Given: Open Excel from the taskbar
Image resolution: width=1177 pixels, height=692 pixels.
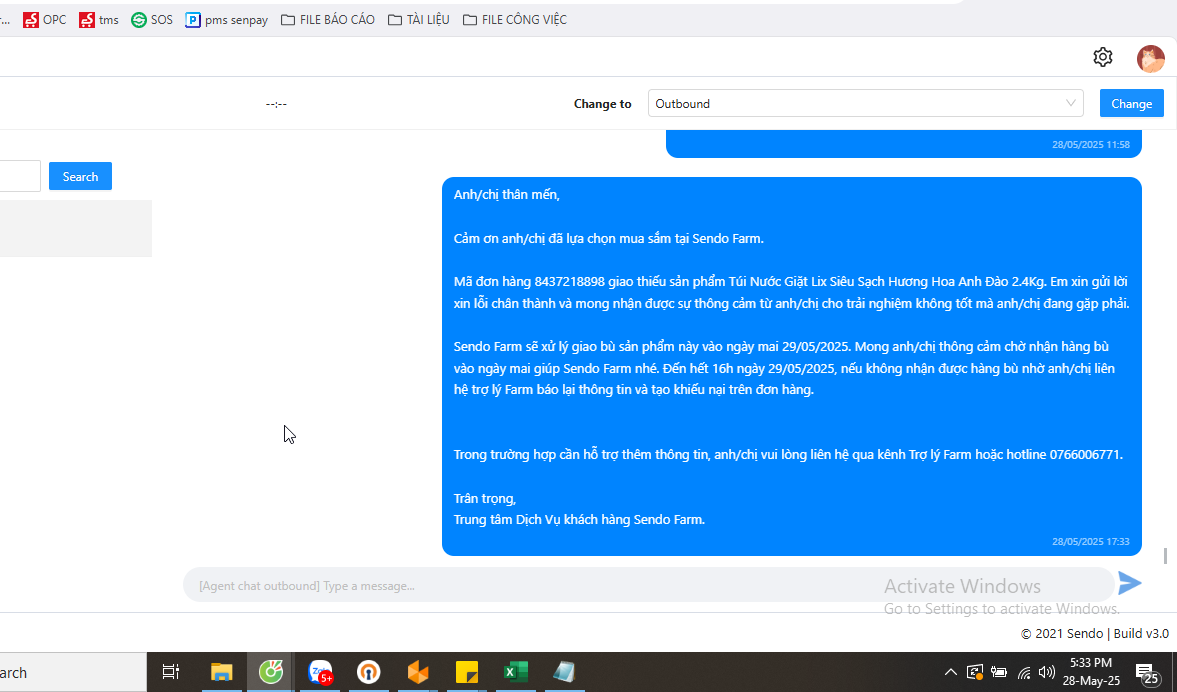Looking at the screenshot, I should (x=516, y=672).
